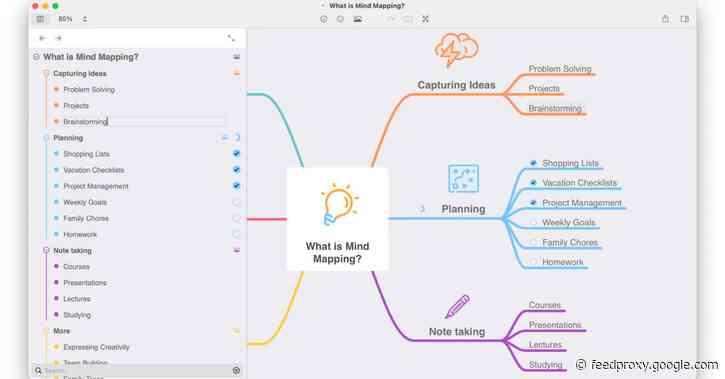Viewport: 725px width, 379px height.
Task: Click the lightbulb image in central node
Action: pos(339,204)
